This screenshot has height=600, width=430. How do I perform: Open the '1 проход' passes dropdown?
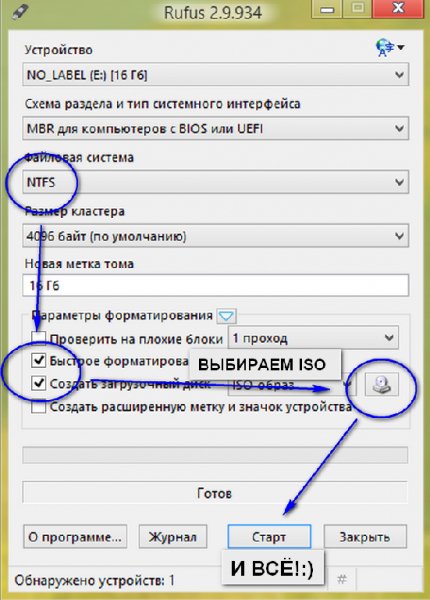[313, 338]
